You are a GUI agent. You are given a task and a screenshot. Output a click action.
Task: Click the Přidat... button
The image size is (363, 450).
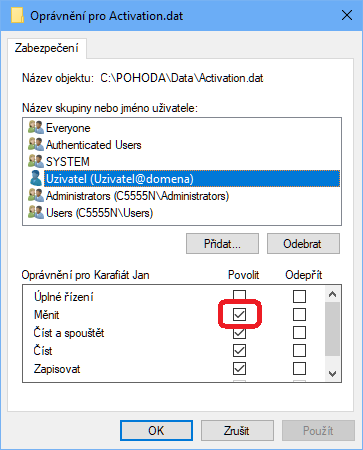tap(222, 244)
